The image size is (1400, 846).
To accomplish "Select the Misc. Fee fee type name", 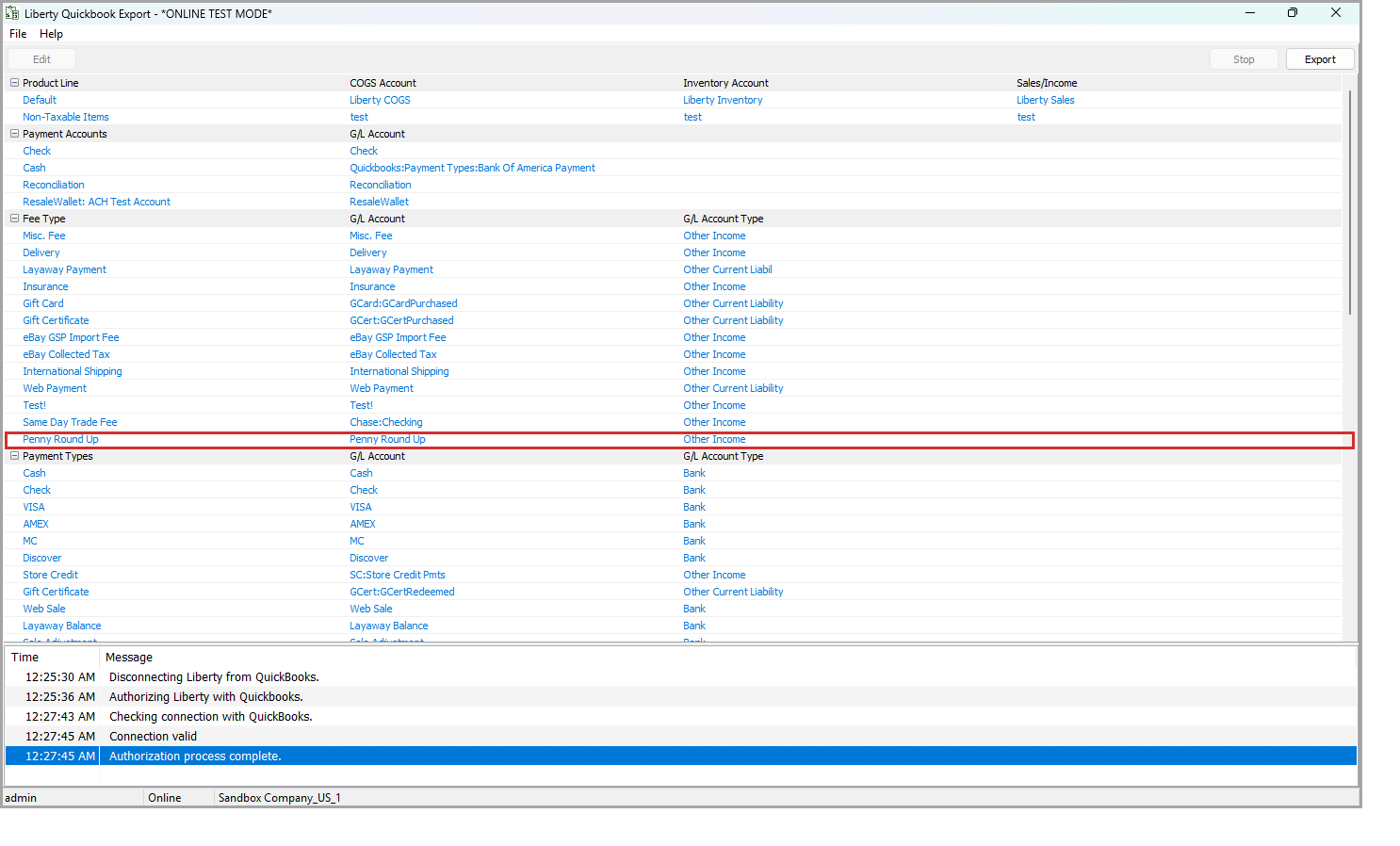I will (x=44, y=236).
